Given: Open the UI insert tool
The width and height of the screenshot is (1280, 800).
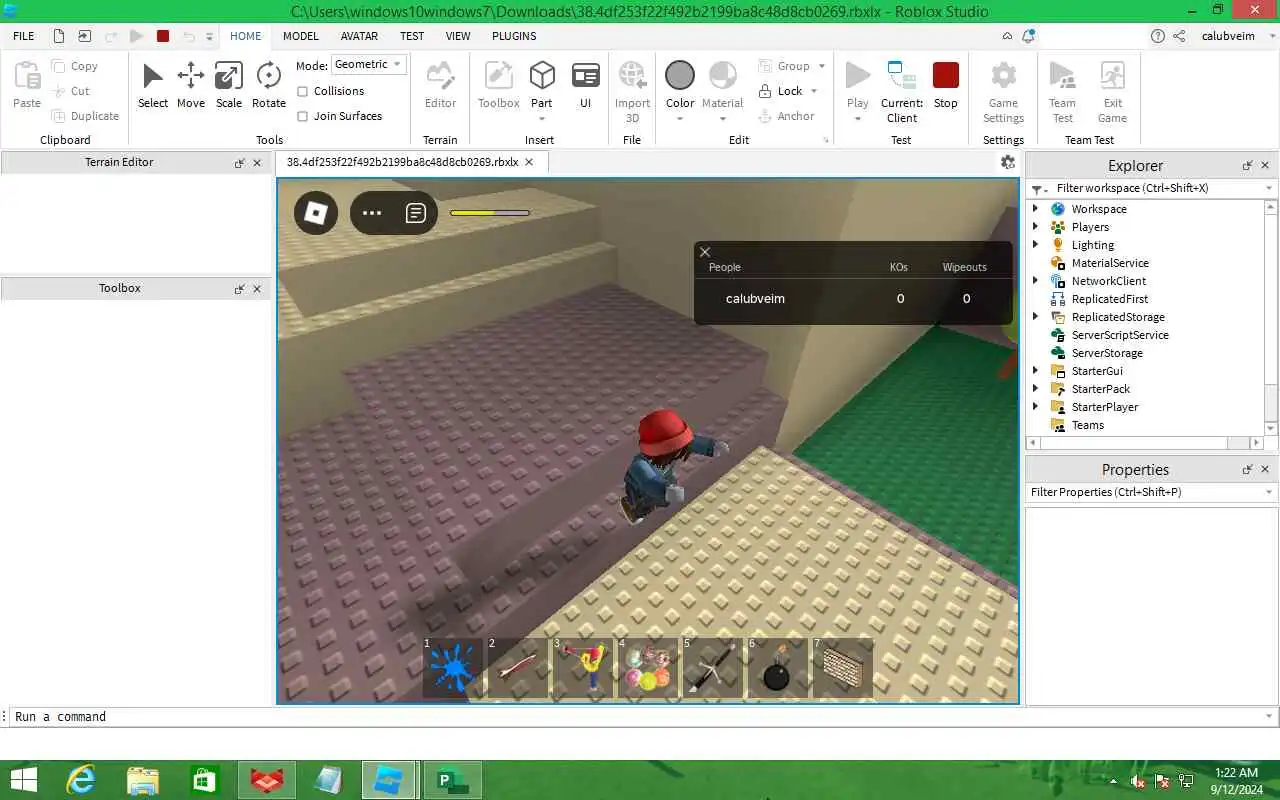Looking at the screenshot, I should (x=586, y=85).
